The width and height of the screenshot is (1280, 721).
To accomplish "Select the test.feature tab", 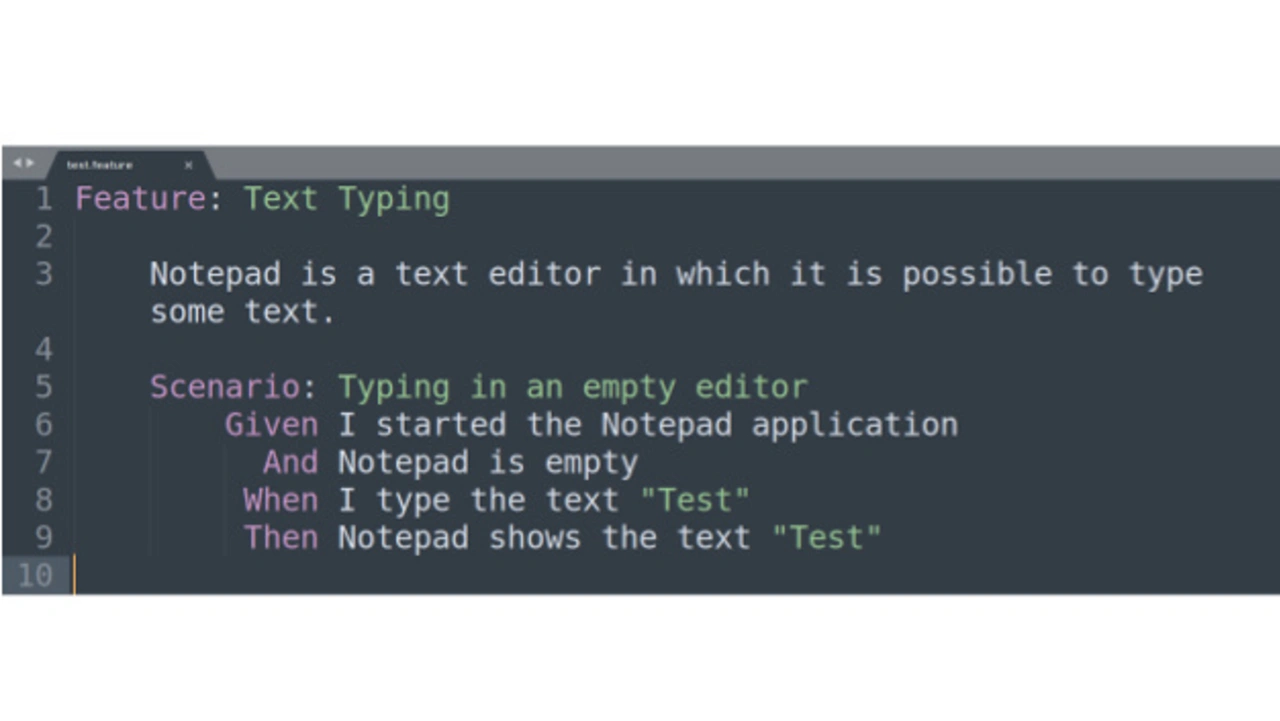I will click(100, 165).
